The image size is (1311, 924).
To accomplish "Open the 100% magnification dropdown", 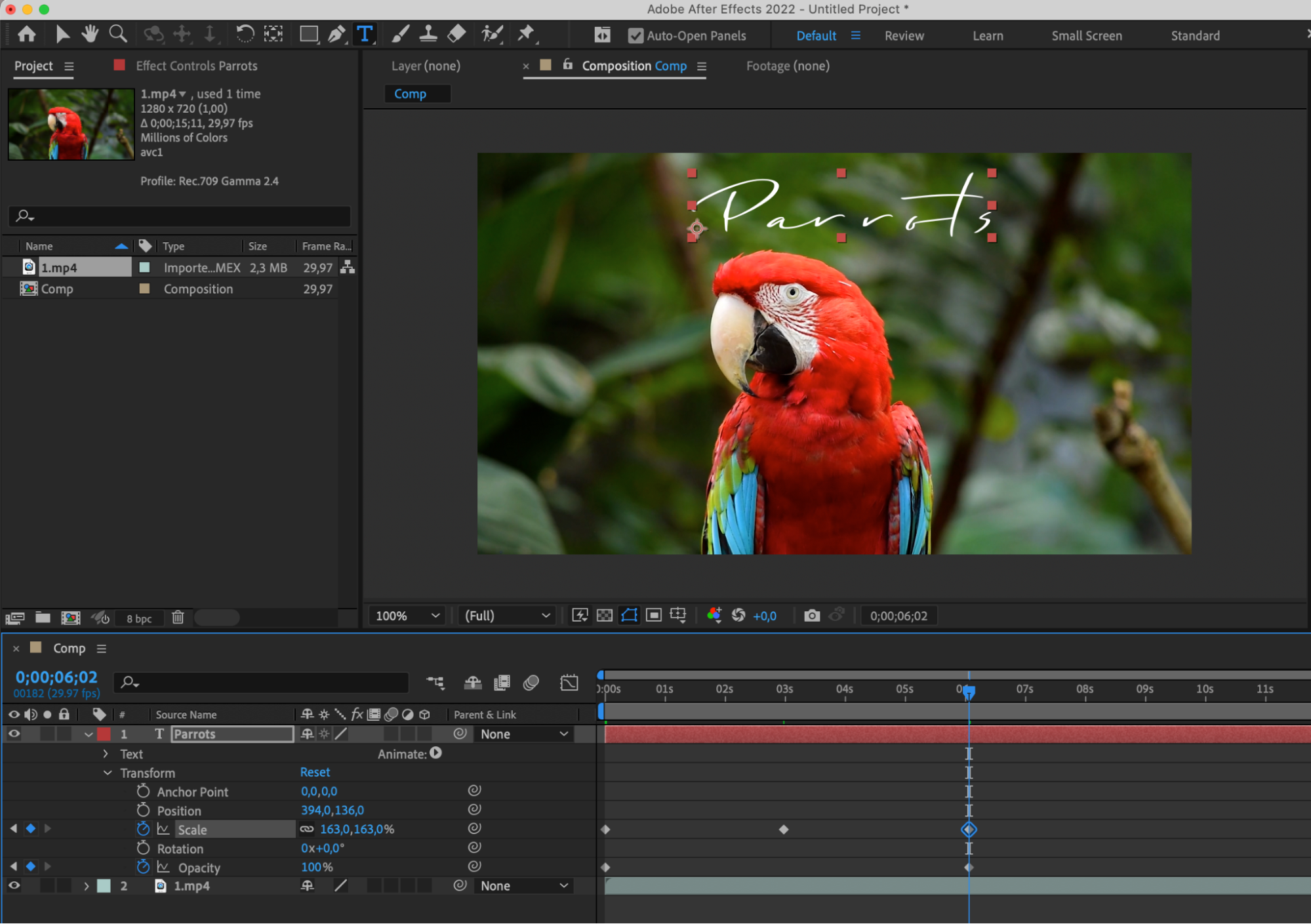I will click(x=407, y=615).
